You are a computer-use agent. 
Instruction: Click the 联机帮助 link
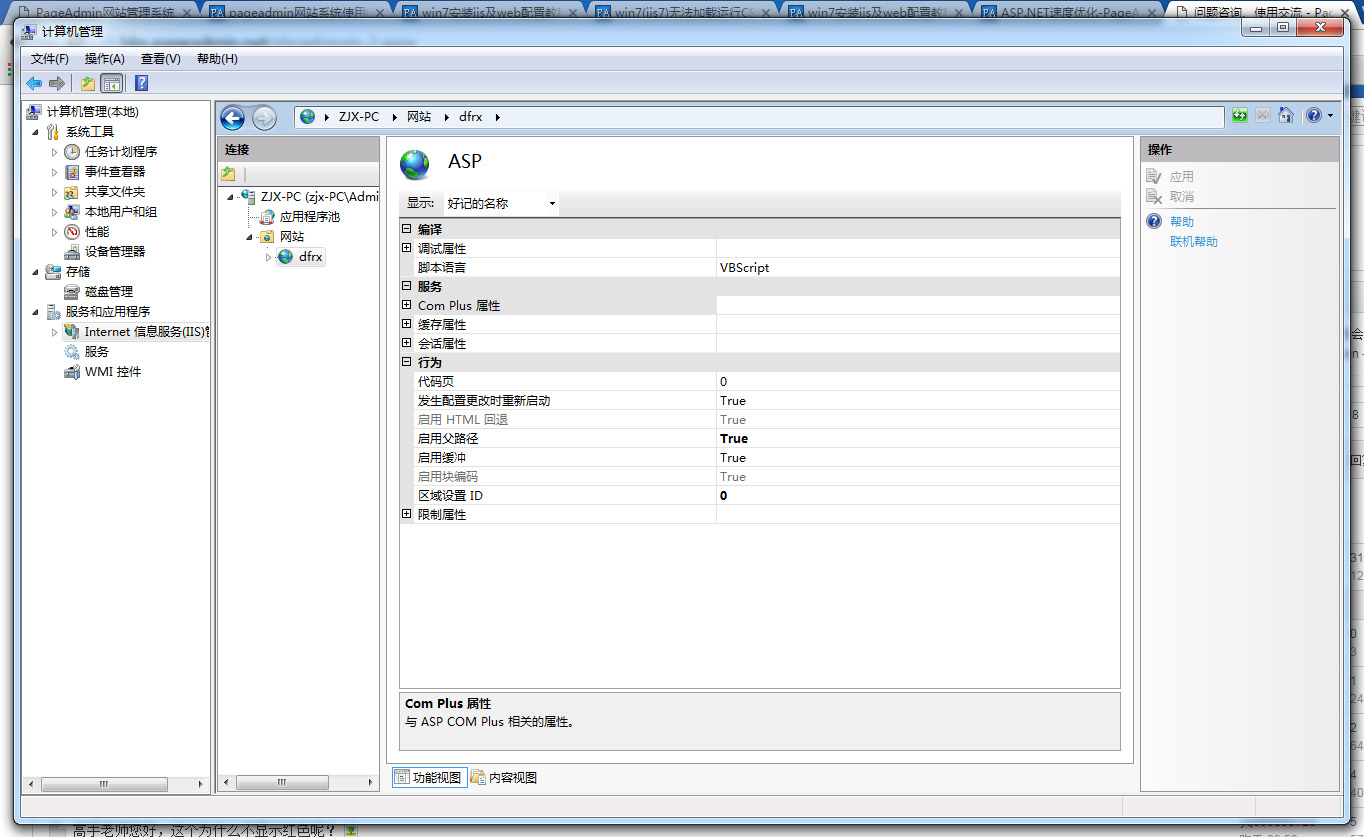[1193, 242]
